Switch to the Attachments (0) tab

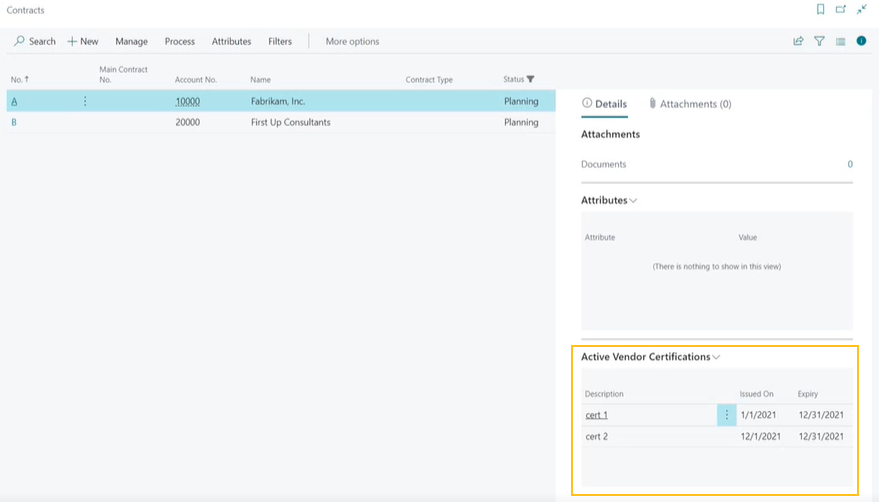coord(690,104)
